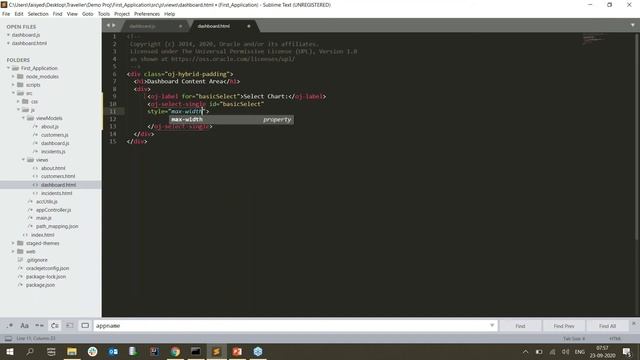Open the File menu
Image resolution: width=640 pixels, height=360 pixels.
6,14
